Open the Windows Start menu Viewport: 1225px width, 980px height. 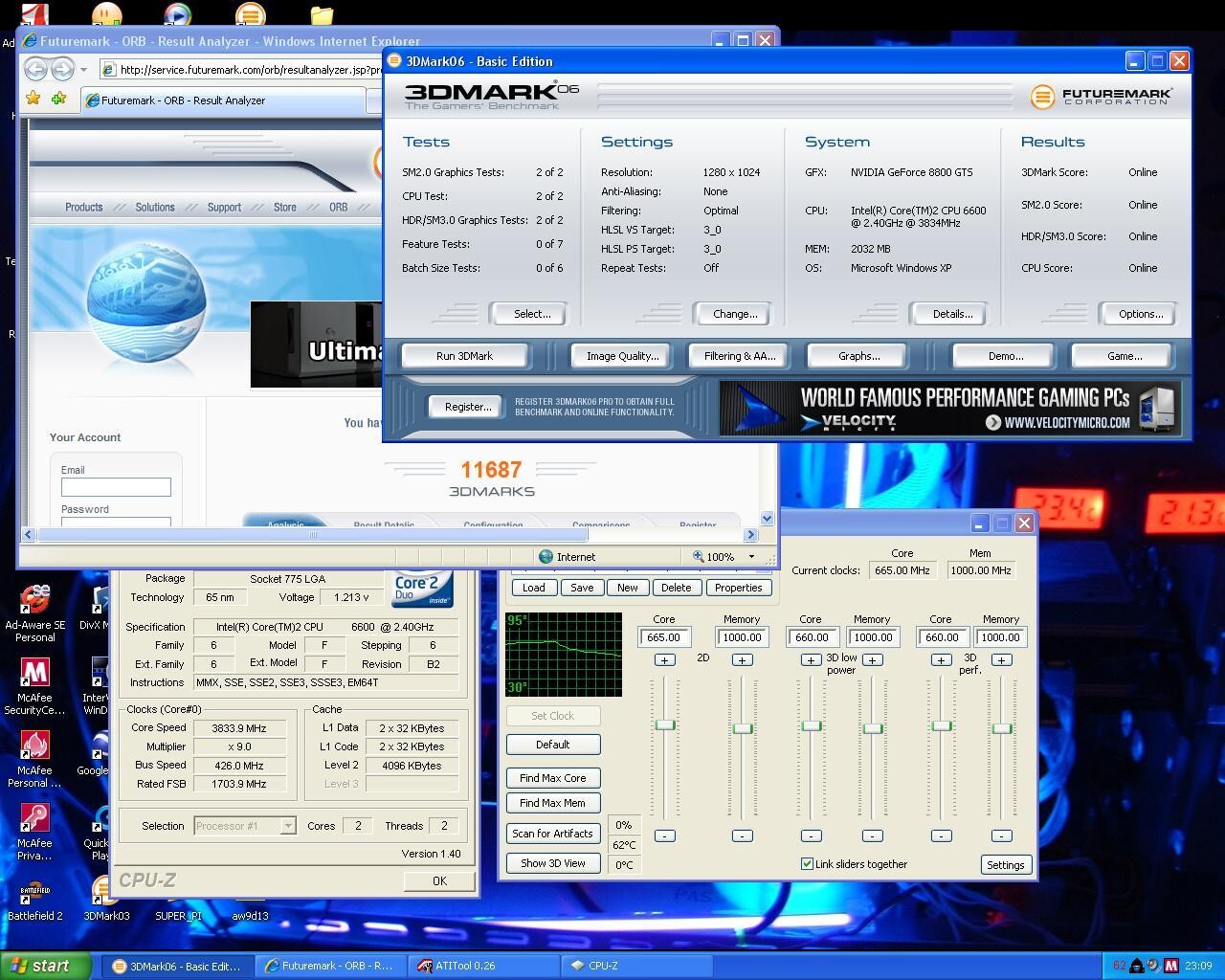(46, 966)
